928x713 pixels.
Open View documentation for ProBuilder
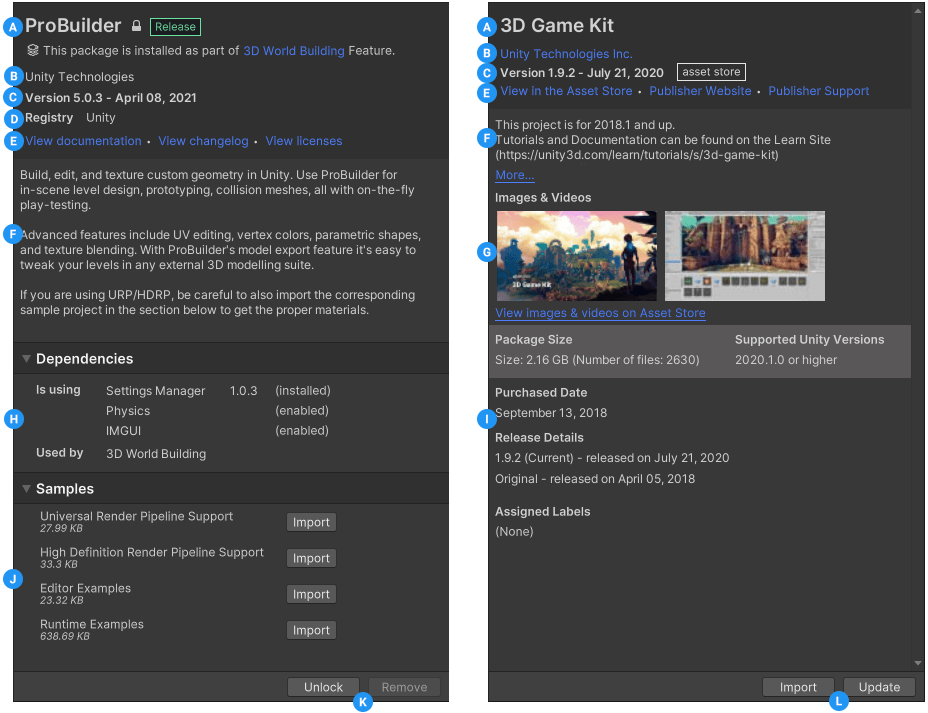click(83, 141)
